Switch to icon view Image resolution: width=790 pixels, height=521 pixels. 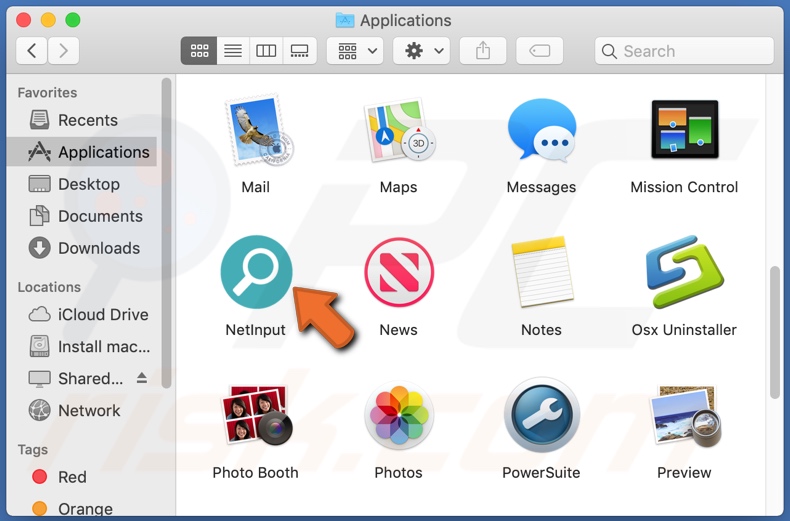[x=199, y=50]
